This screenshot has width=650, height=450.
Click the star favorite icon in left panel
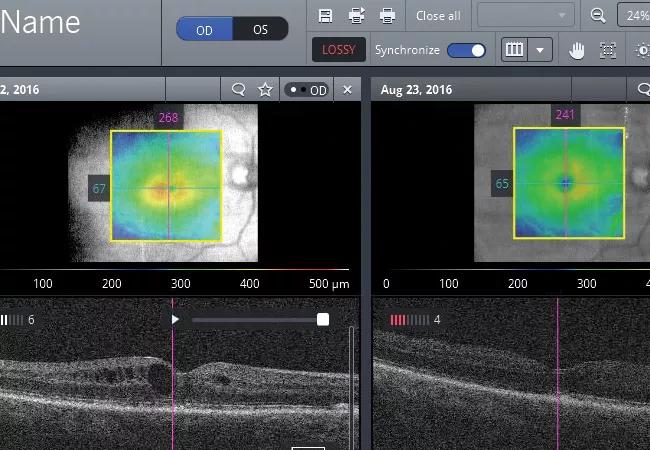point(265,89)
